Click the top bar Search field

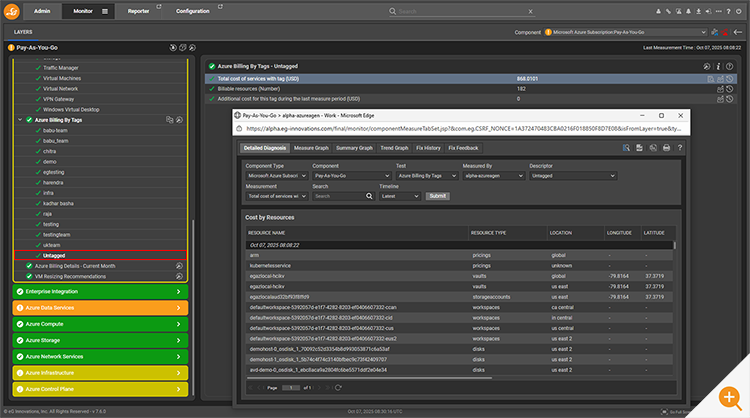click(x=462, y=11)
